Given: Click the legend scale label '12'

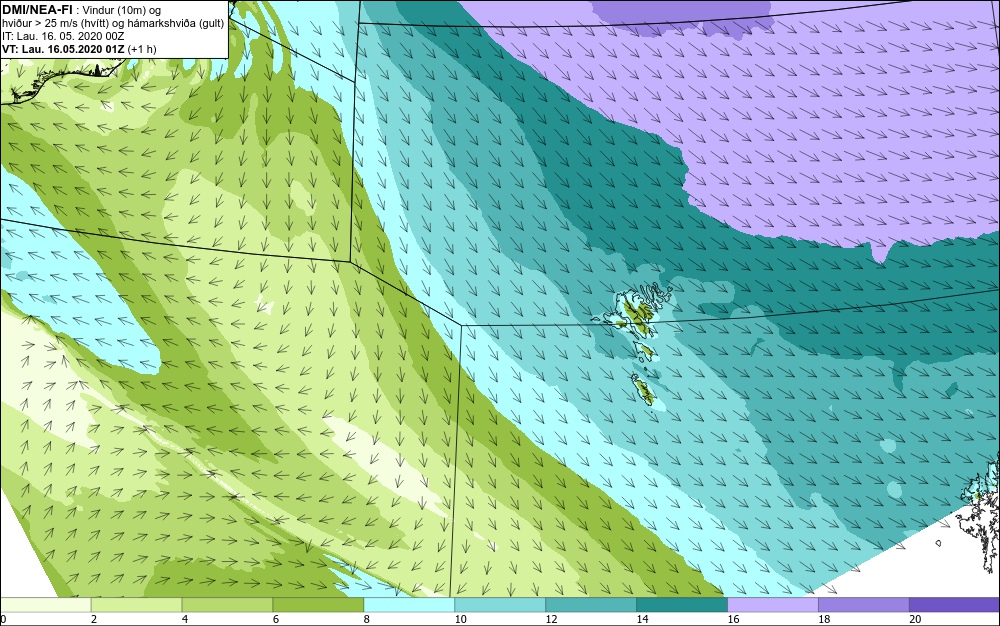Looking at the screenshot, I should [x=551, y=619].
